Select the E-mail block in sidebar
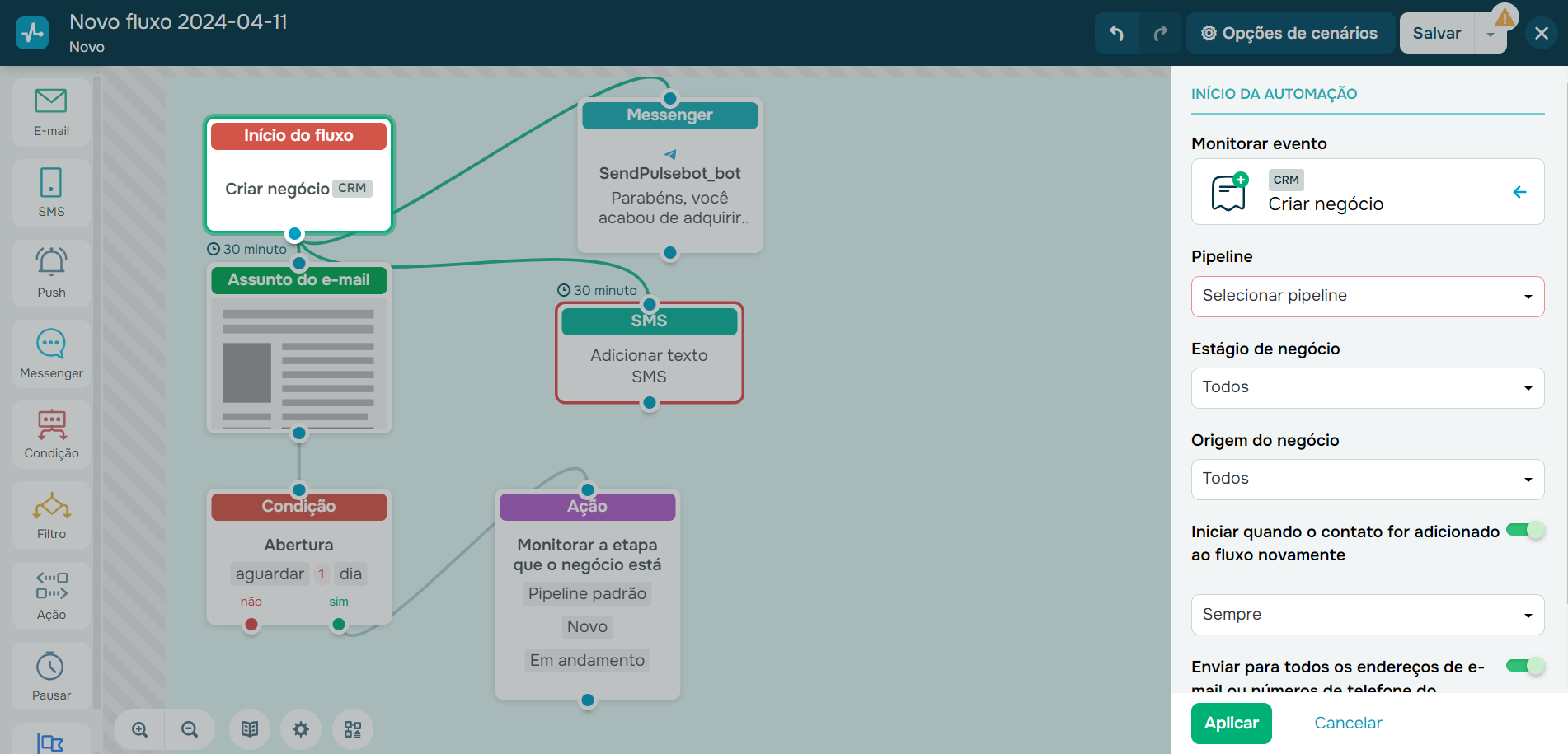This screenshot has height=754, width=1568. [51, 113]
